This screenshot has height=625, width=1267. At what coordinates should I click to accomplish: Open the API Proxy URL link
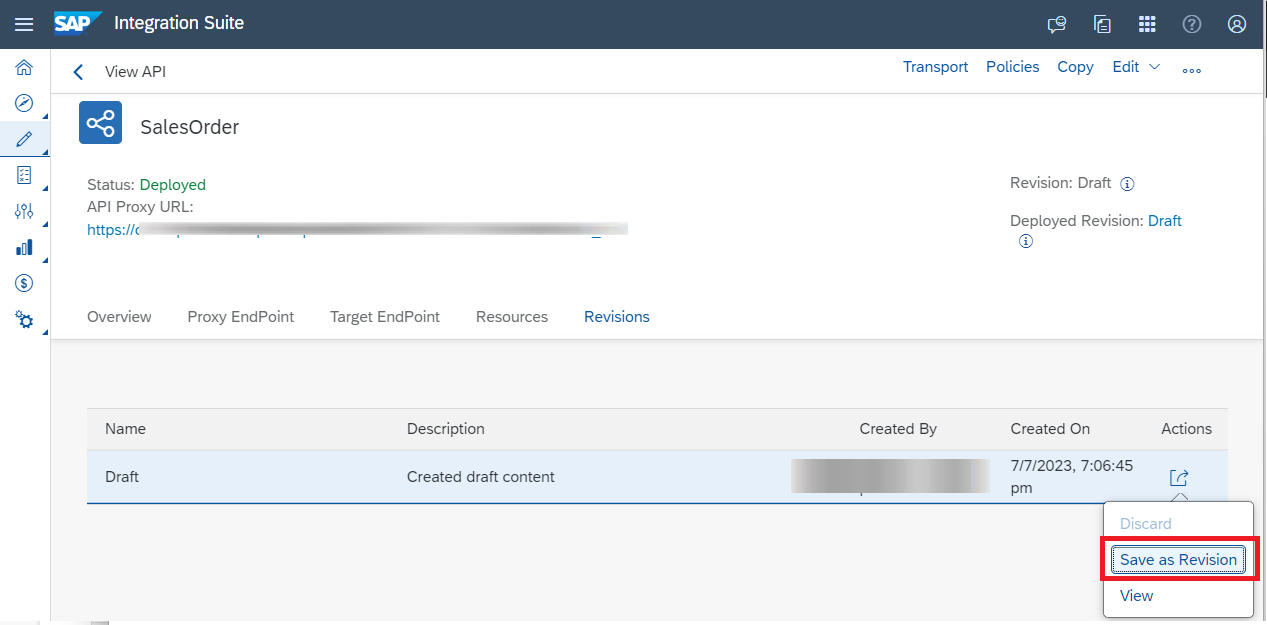pos(358,229)
